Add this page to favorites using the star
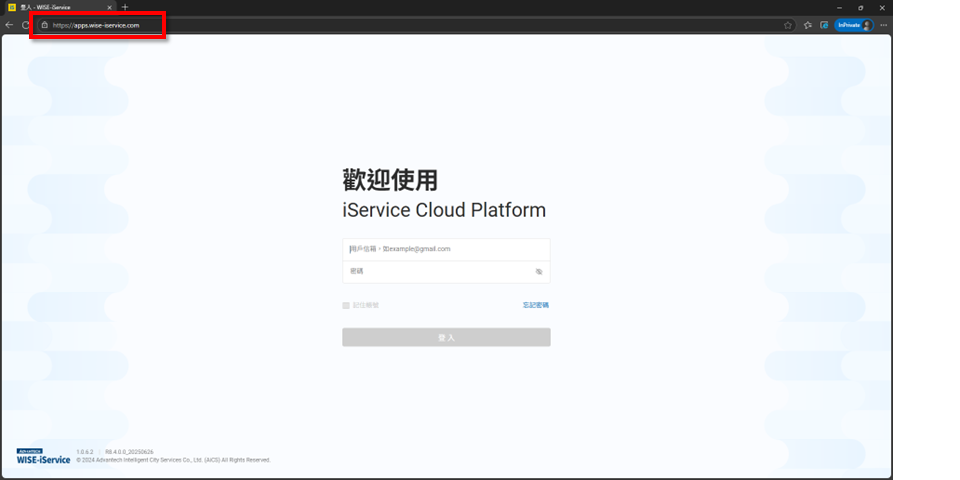The height and width of the screenshot is (480, 960). (788, 25)
